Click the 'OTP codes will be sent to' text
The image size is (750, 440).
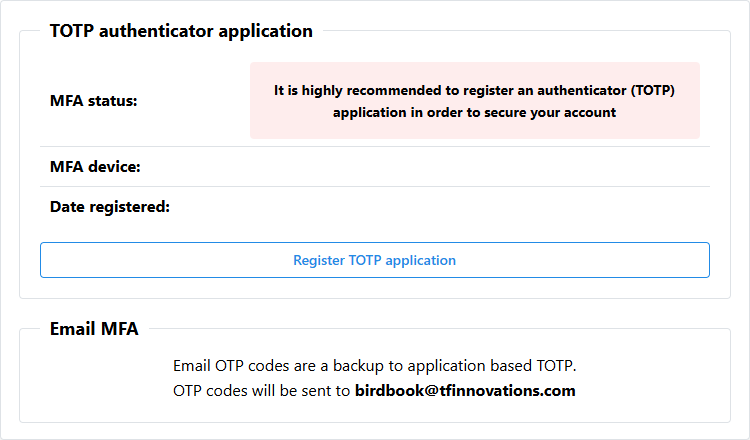point(262,390)
